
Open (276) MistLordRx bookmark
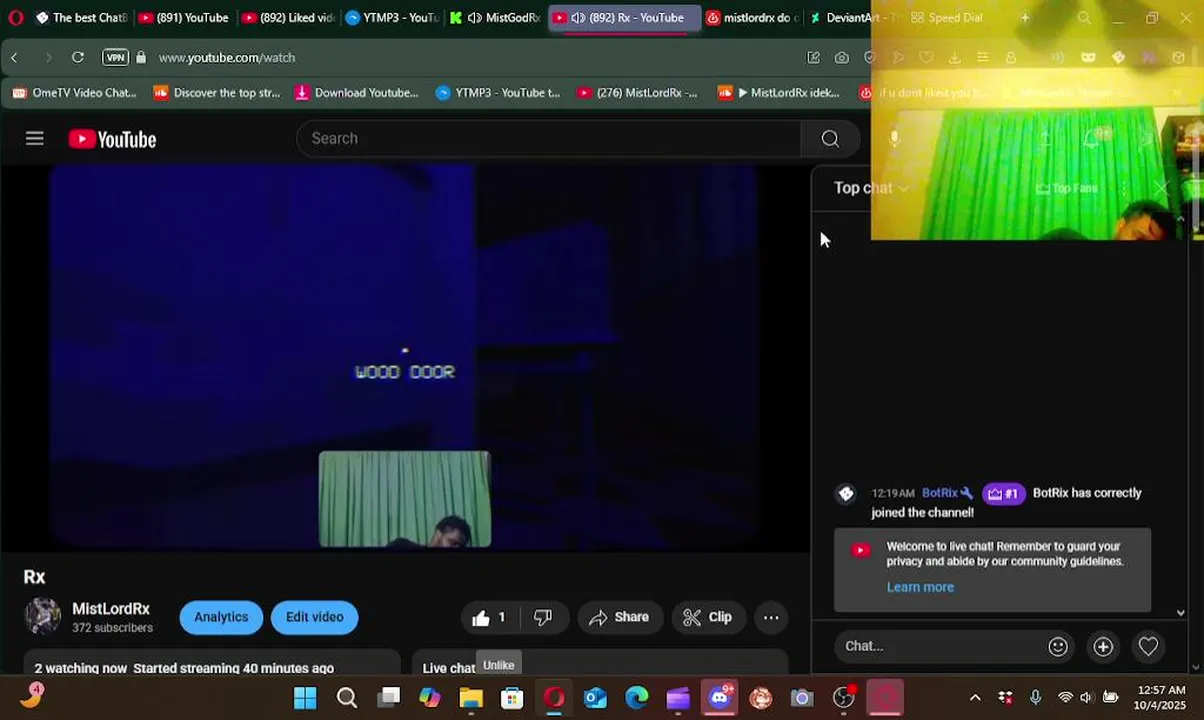pos(637,93)
